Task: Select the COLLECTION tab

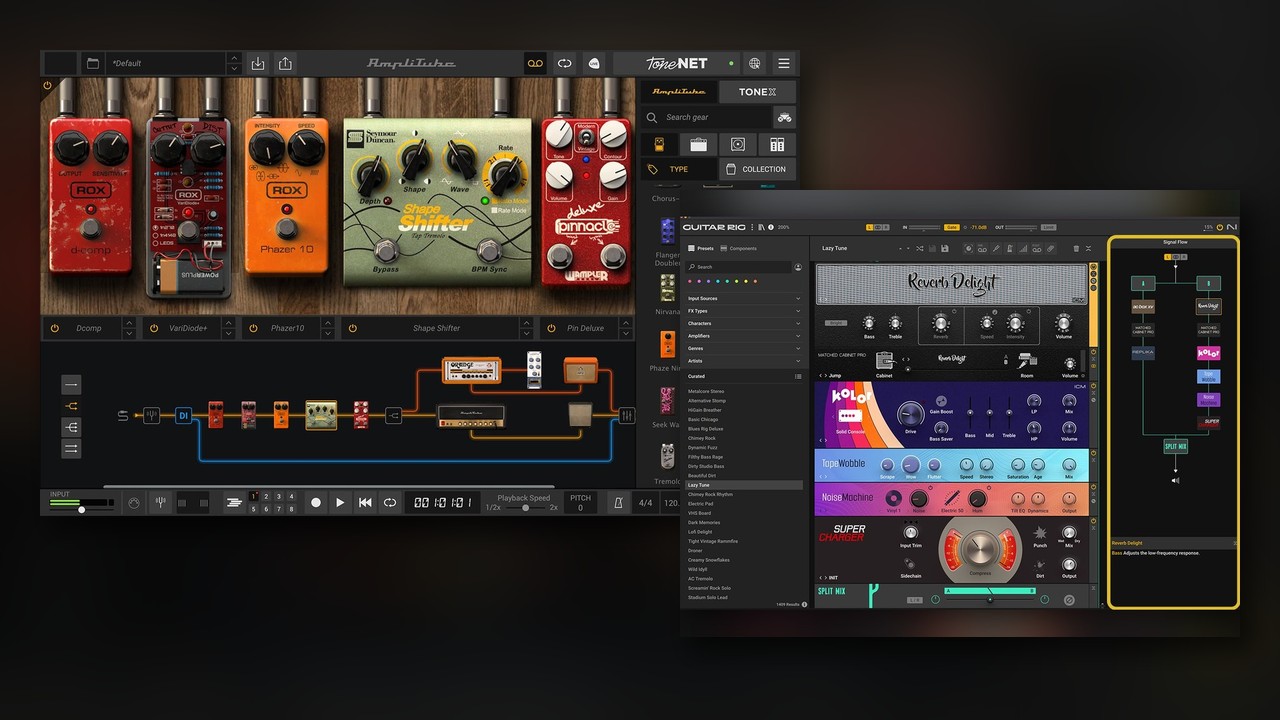Action: (x=757, y=169)
